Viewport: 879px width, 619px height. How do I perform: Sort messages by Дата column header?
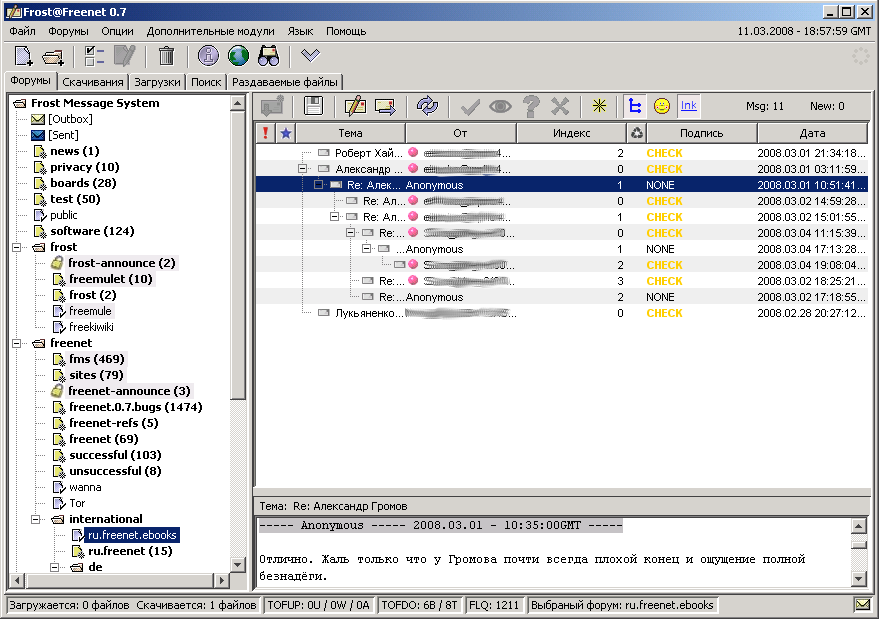click(x=811, y=133)
